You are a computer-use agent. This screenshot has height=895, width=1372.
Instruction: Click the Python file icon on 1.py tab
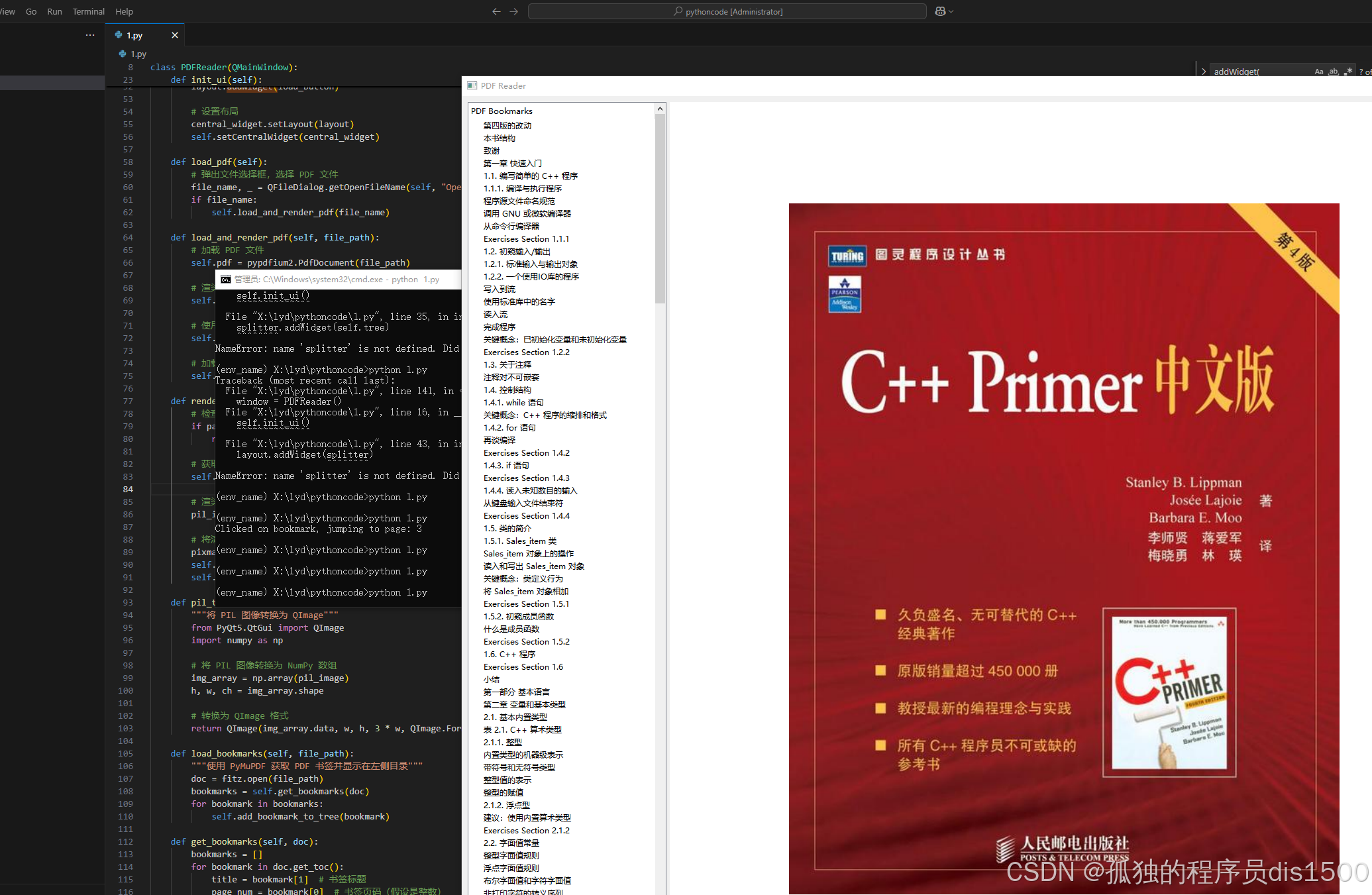pos(119,35)
